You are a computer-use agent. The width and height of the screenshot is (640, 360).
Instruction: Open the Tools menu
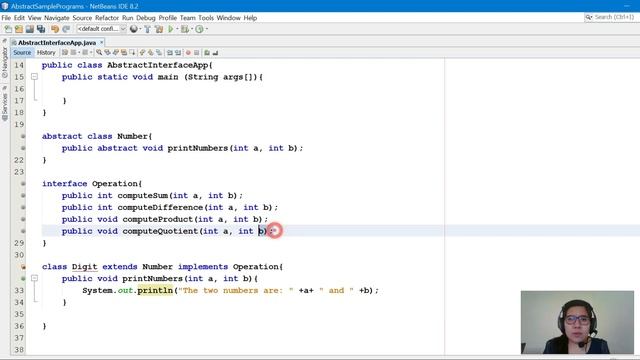[206, 18]
